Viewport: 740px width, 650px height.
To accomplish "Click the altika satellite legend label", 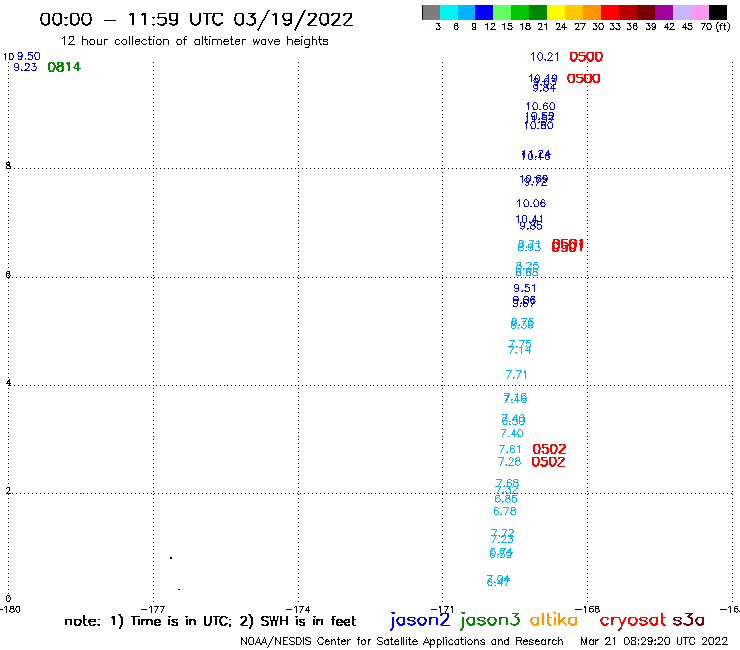I will 554,619.
